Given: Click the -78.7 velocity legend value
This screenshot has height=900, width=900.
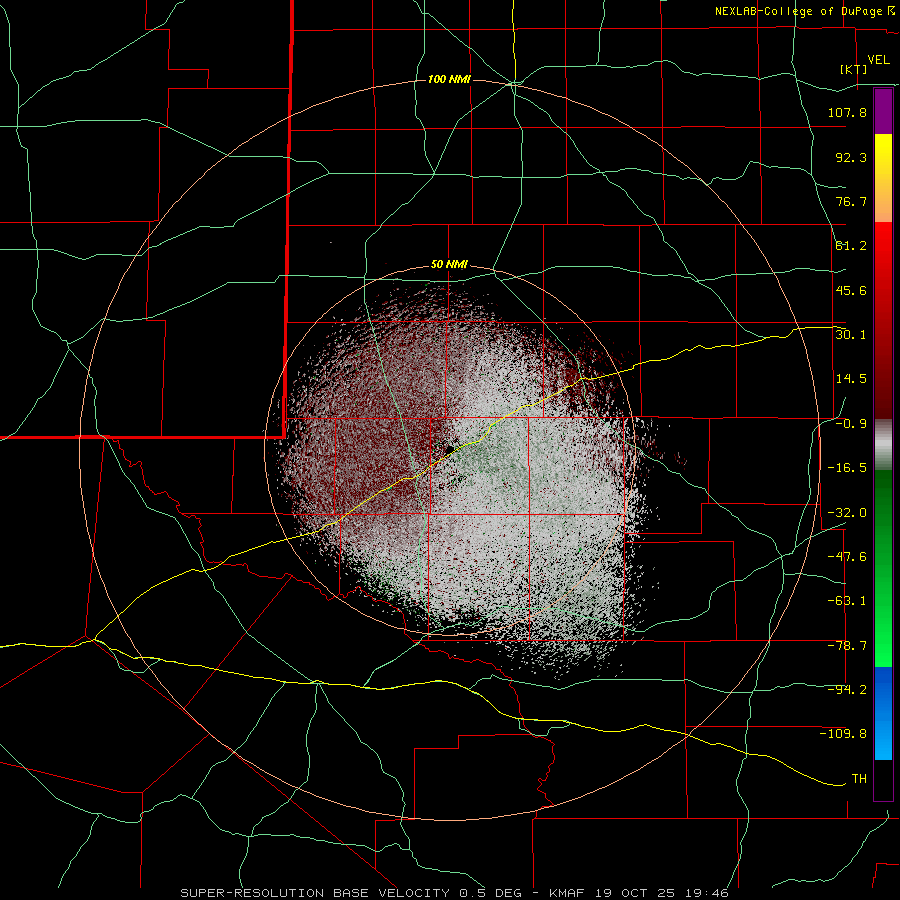Looking at the screenshot, I should [x=847, y=646].
